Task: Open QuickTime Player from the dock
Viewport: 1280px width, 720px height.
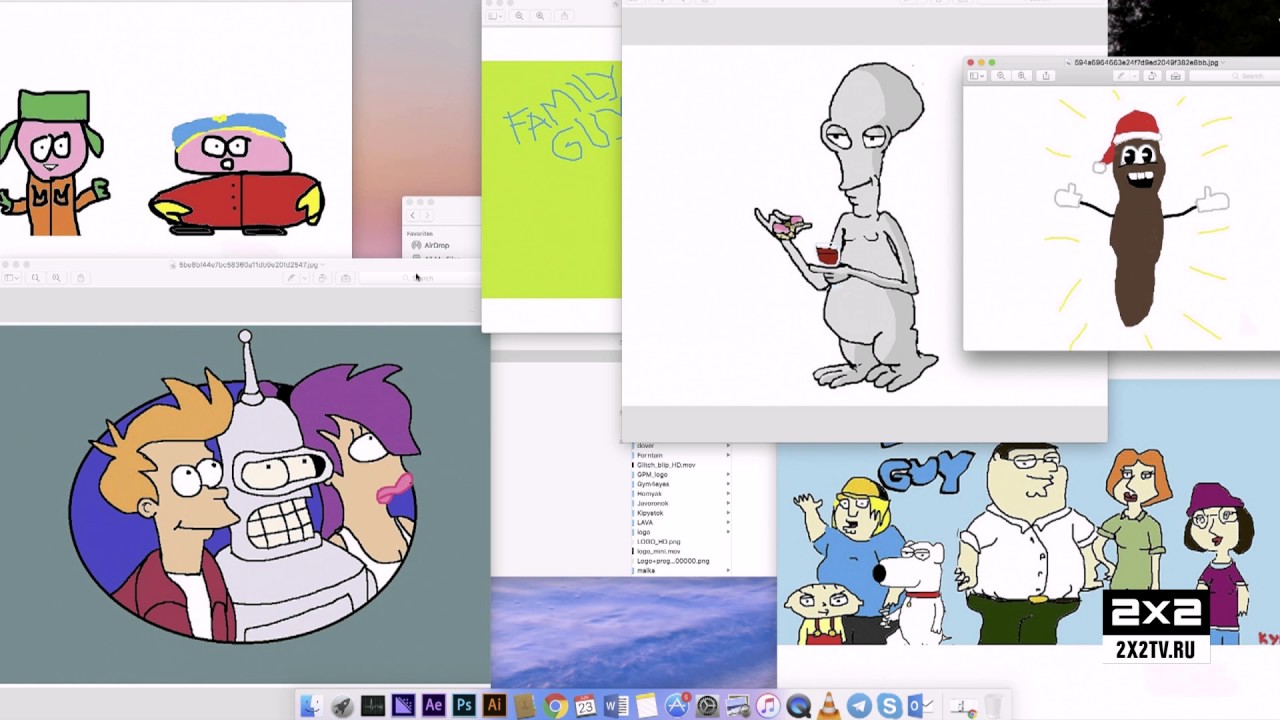Action: [798, 706]
